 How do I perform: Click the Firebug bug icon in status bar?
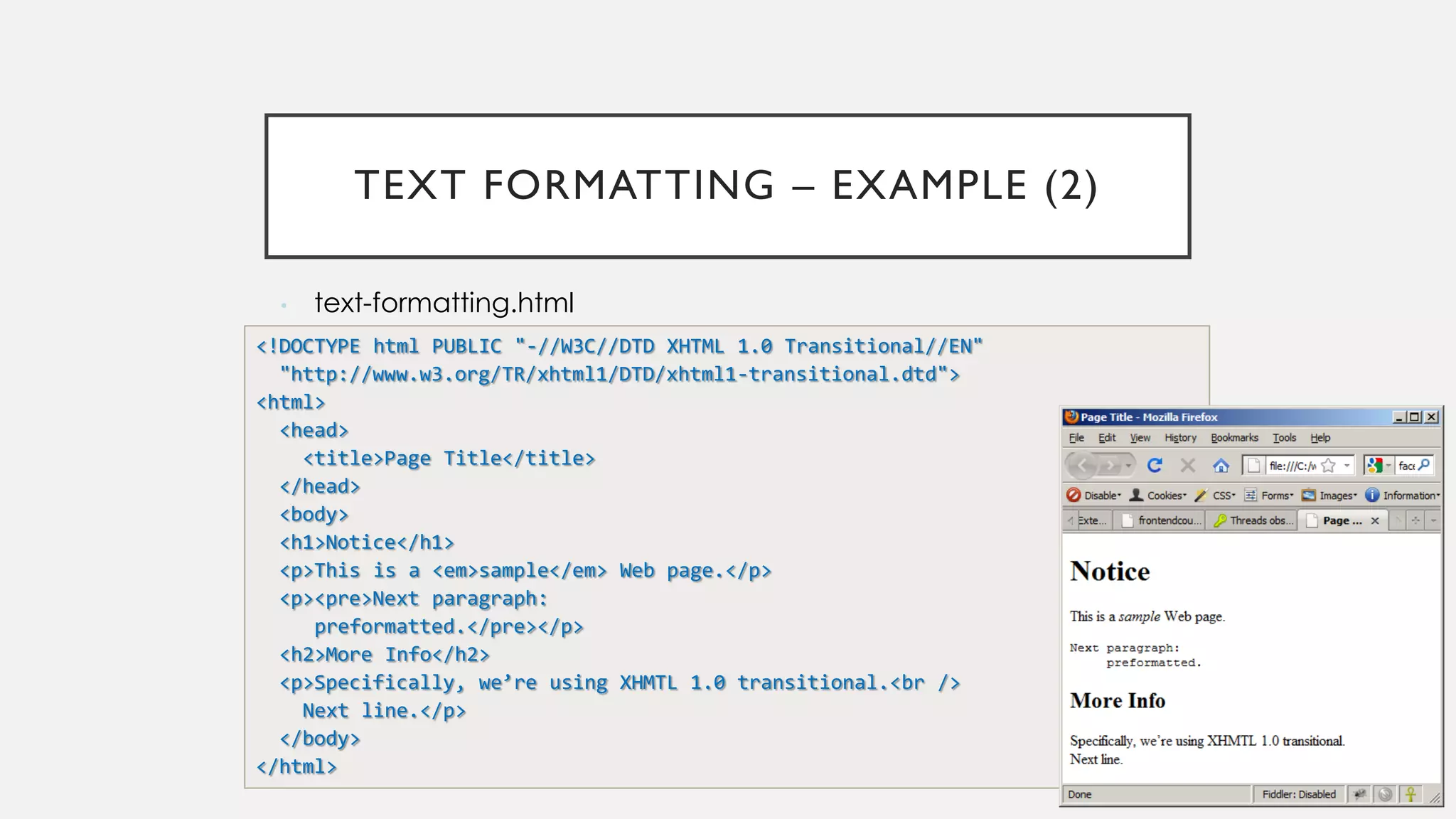pyautogui.click(x=1359, y=794)
